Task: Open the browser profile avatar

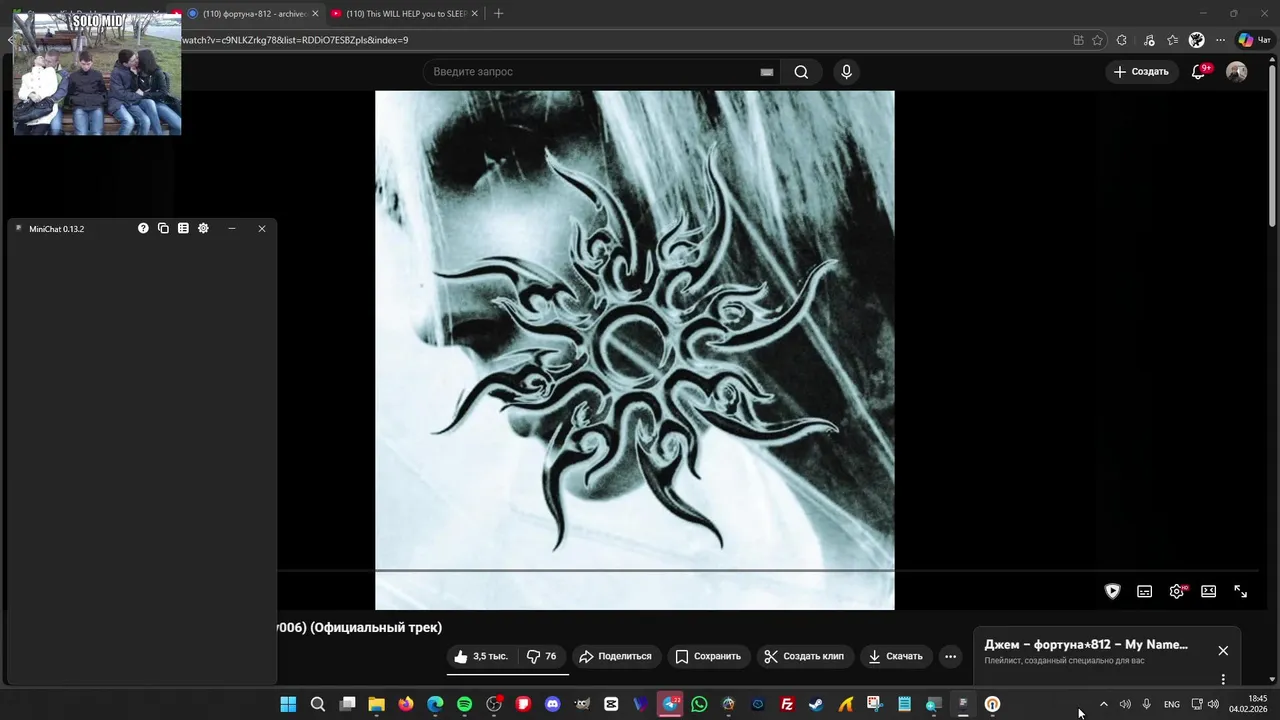Action: coord(1197,40)
